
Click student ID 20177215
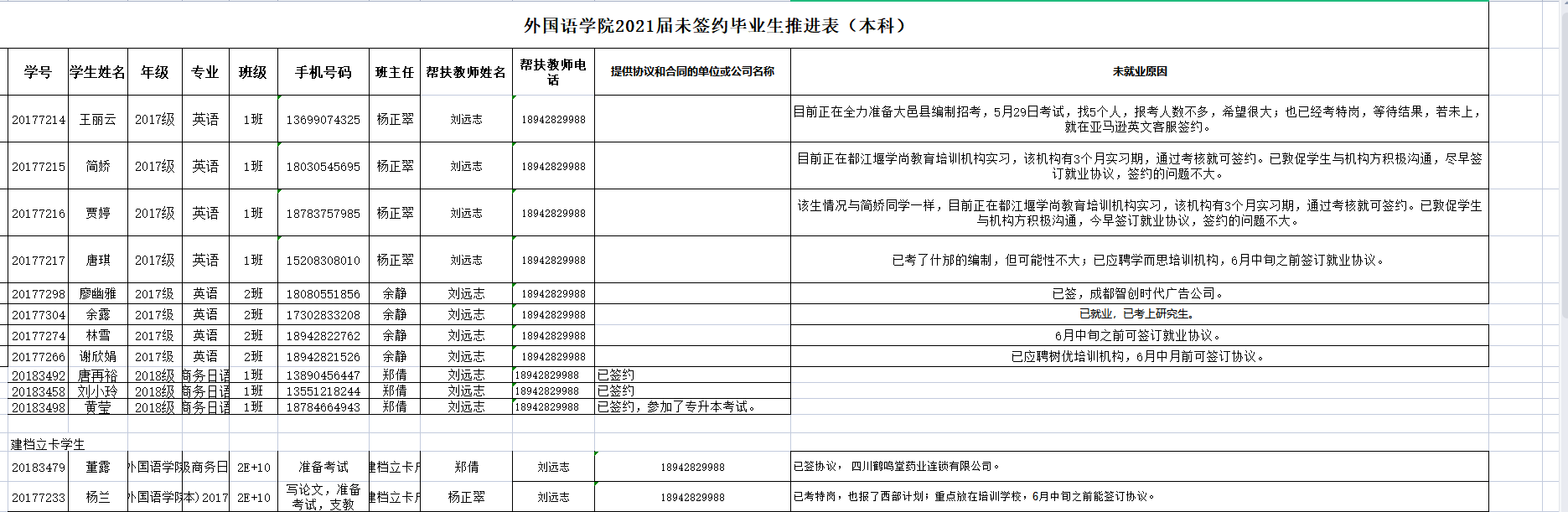(39, 166)
